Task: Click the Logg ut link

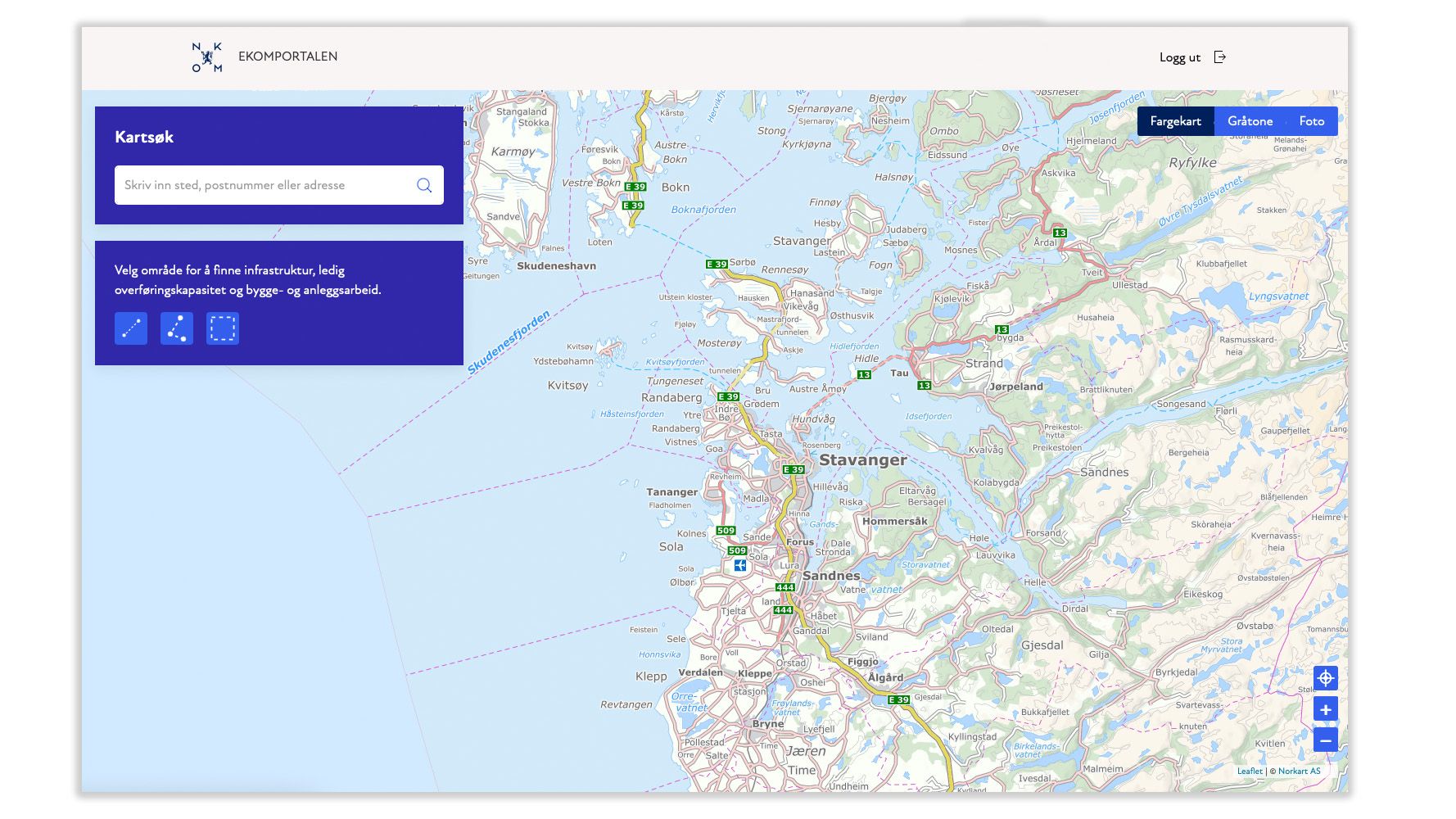Action: pos(1180,57)
